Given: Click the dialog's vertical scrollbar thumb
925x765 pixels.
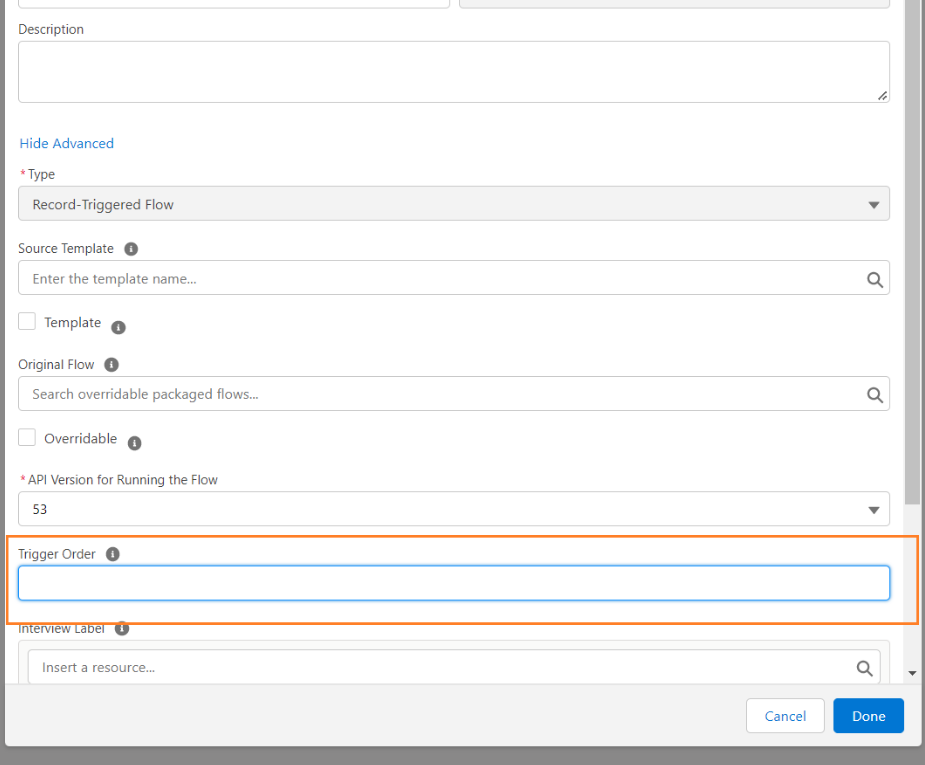Looking at the screenshot, I should click(x=912, y=252).
